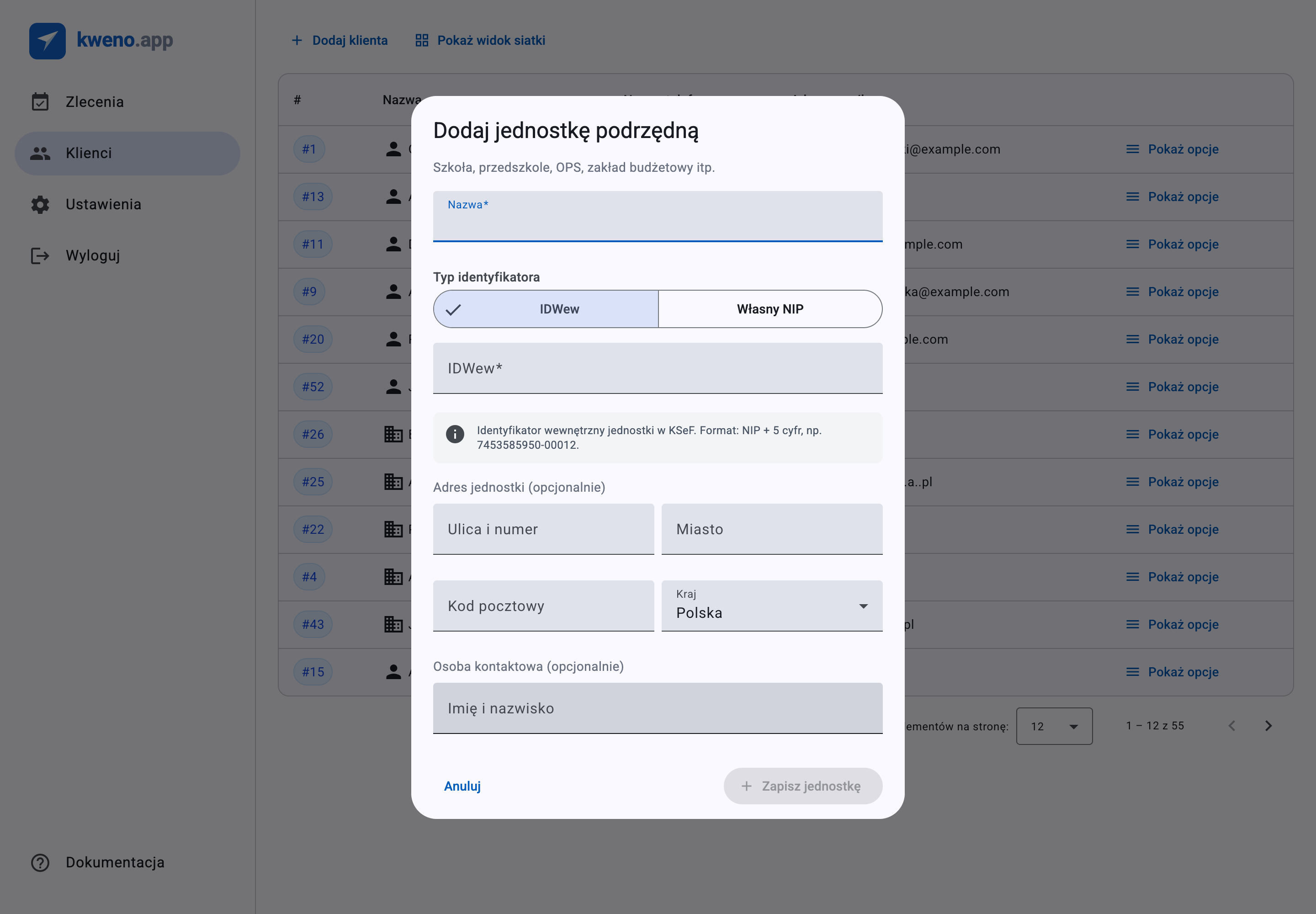This screenshot has width=1316, height=914.
Task: Click the #4 client number badge
Action: pos(309,577)
